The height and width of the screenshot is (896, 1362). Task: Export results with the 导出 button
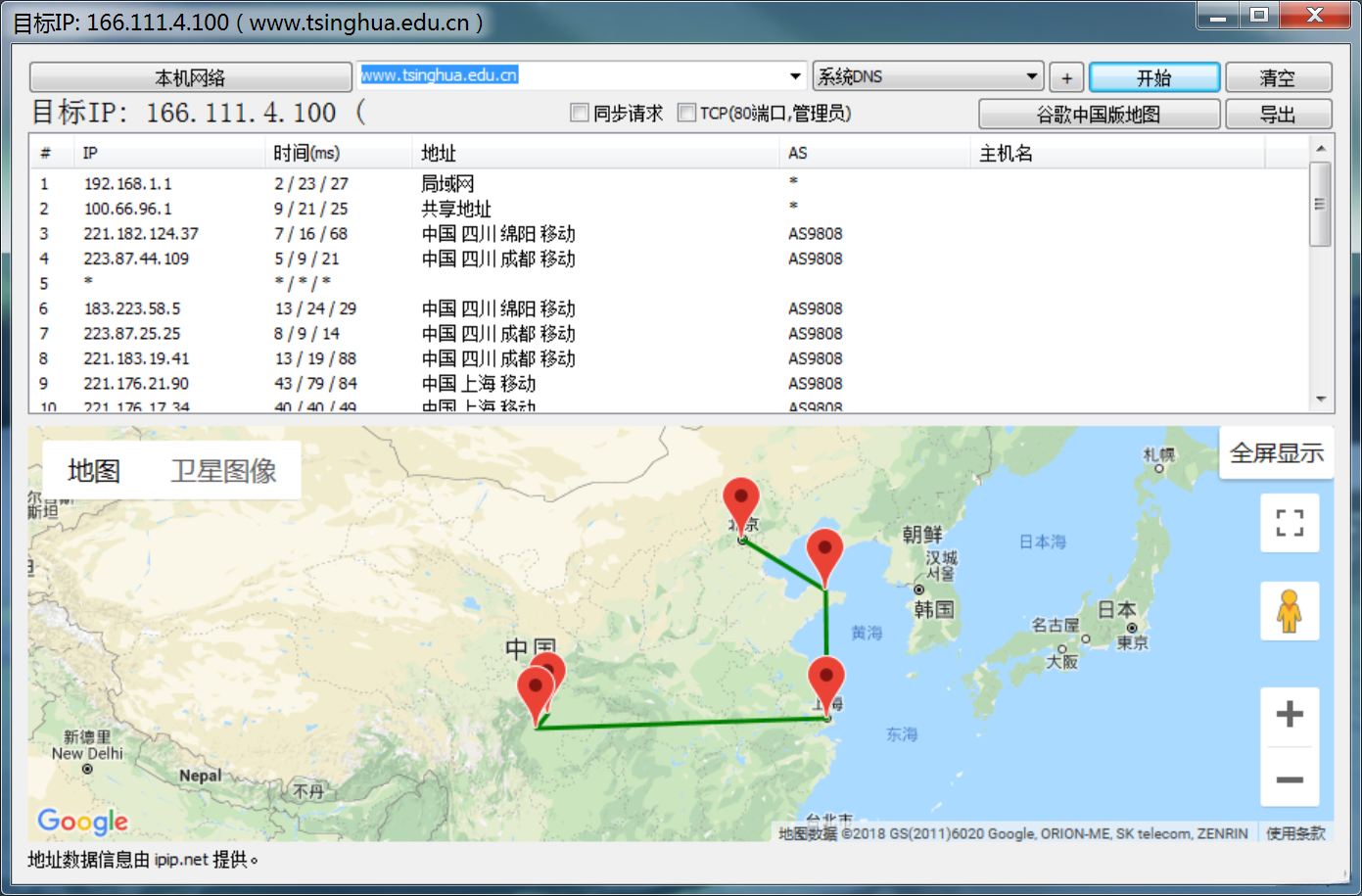point(1278,114)
